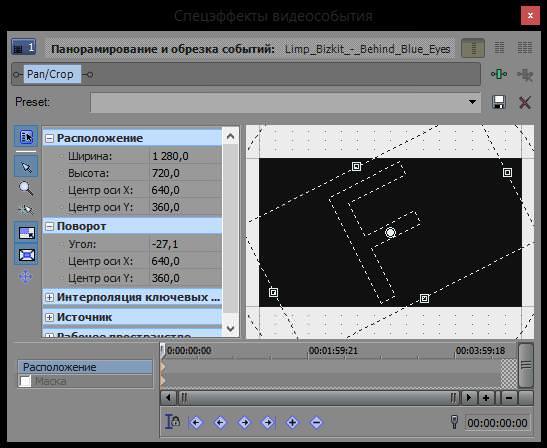The image size is (547, 448).
Task: Expand the Интерполяция ключевых section
Action: click(x=50, y=297)
